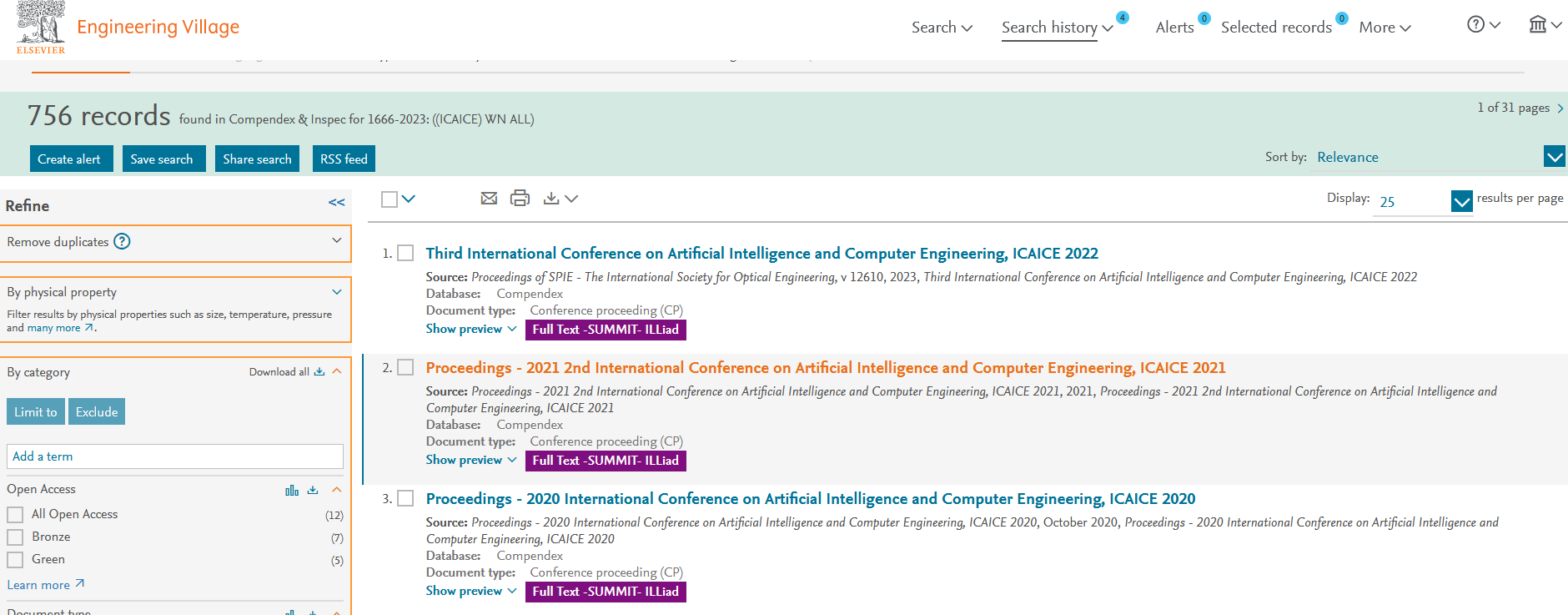Select record 2 ICAICE 2021 checkbox

tap(405, 367)
